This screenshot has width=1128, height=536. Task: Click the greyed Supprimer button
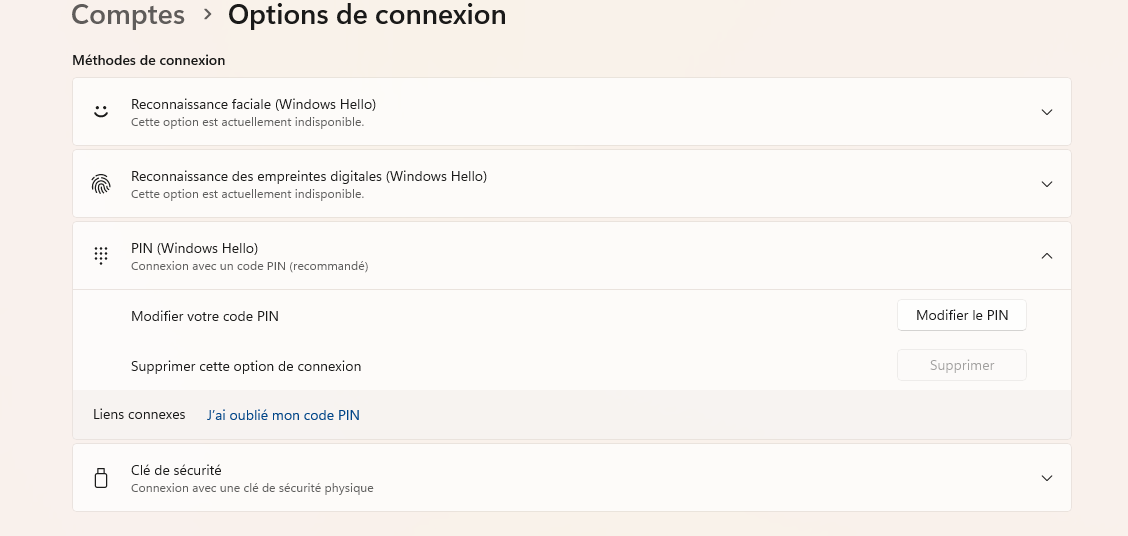coord(962,365)
